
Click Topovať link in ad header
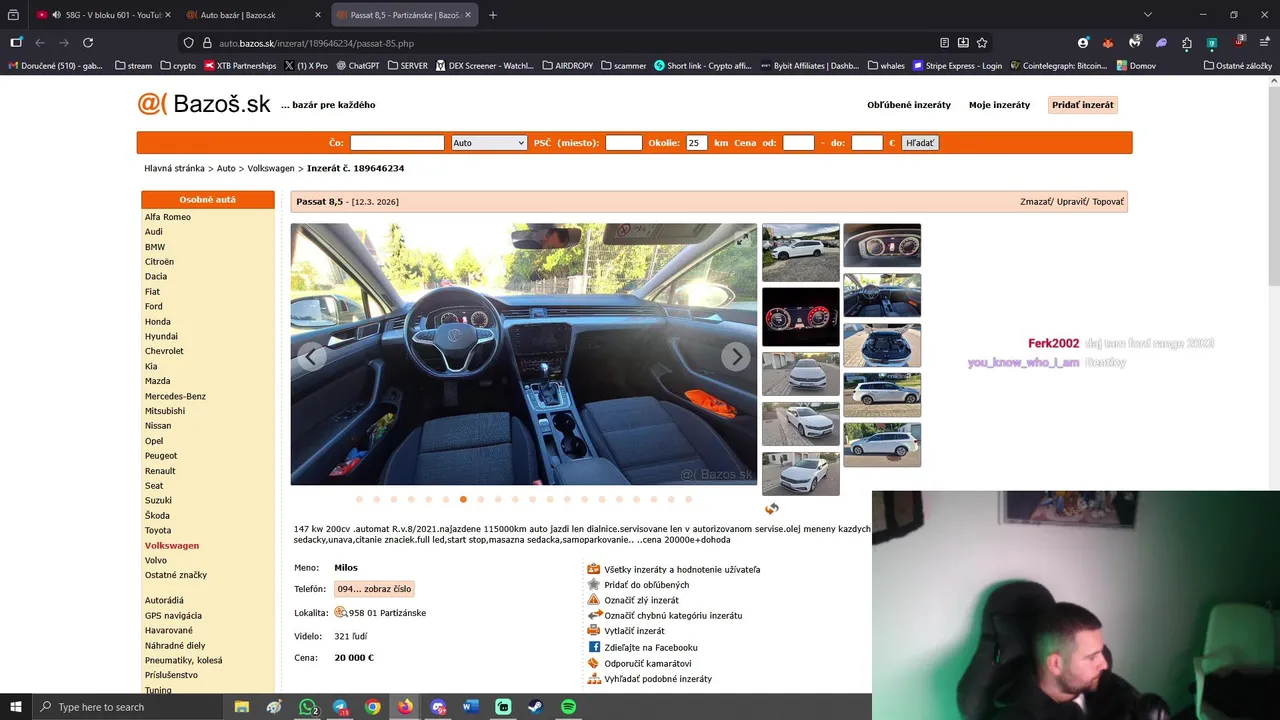point(1107,202)
